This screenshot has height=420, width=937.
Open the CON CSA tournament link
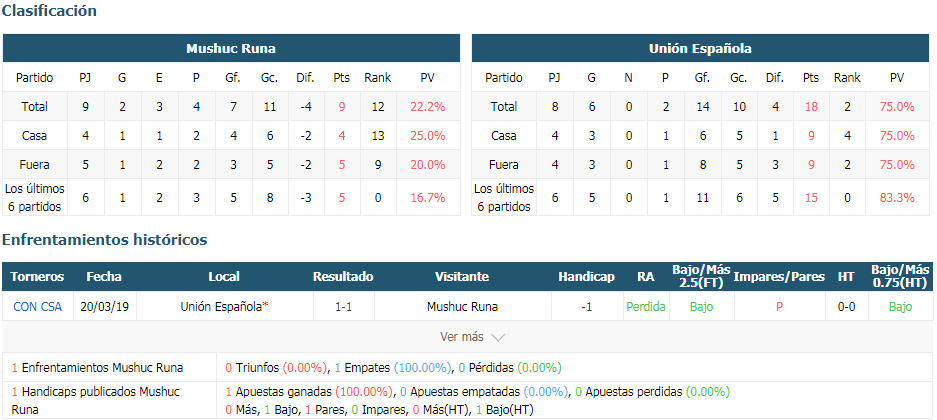point(37,307)
